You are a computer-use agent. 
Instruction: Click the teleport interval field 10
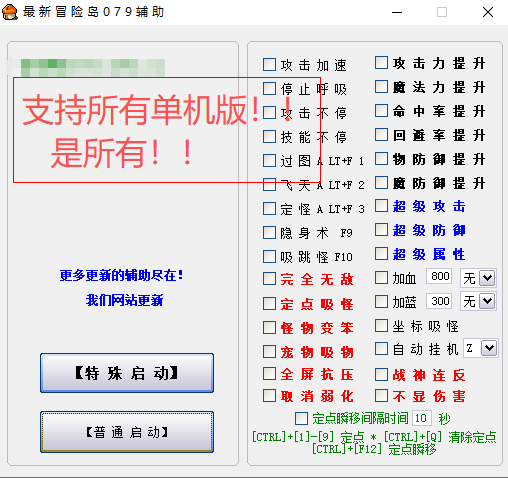click(x=422, y=418)
